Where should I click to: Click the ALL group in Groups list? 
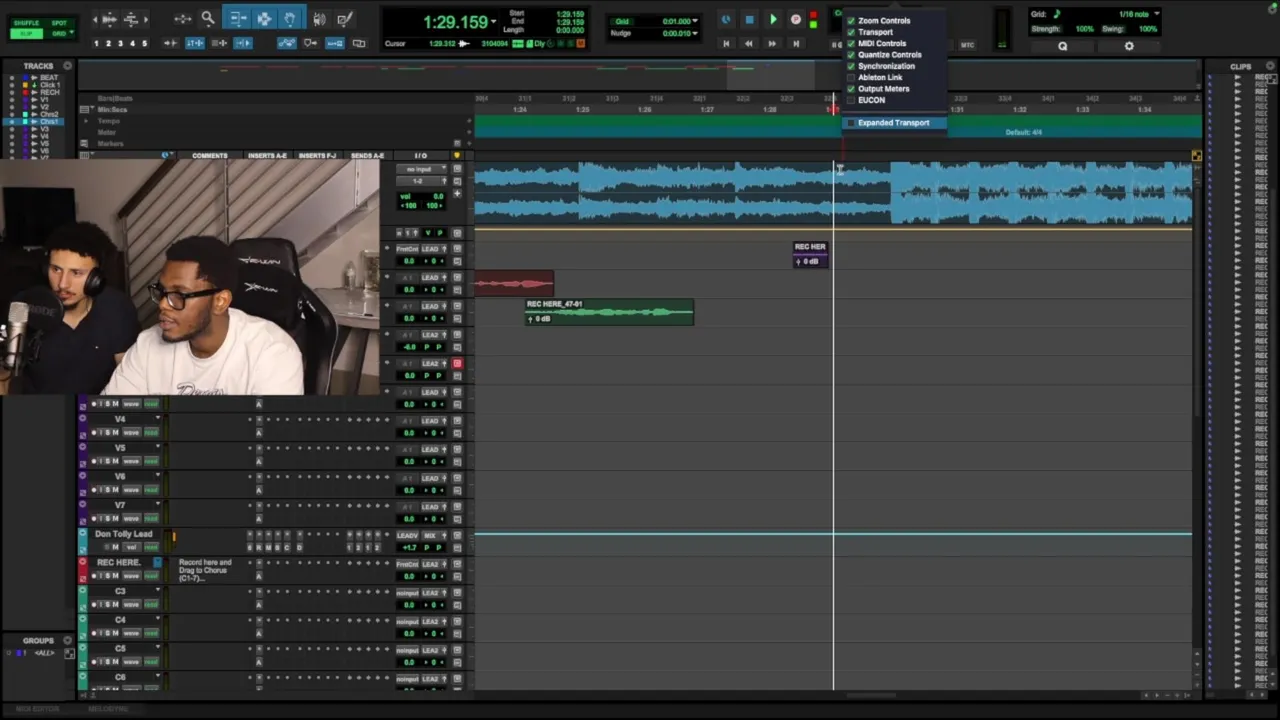44,653
